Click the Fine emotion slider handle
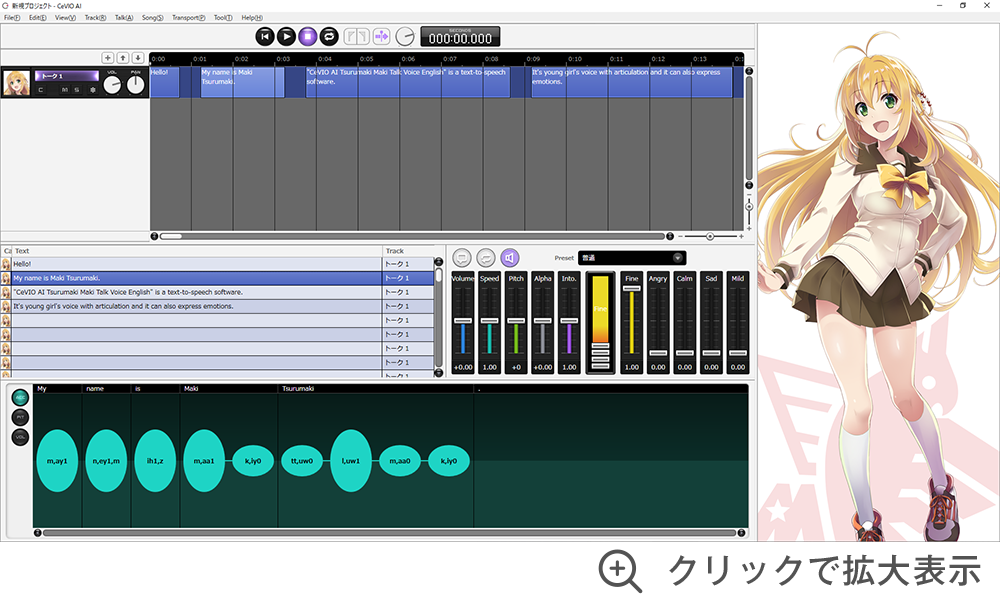 (631, 289)
